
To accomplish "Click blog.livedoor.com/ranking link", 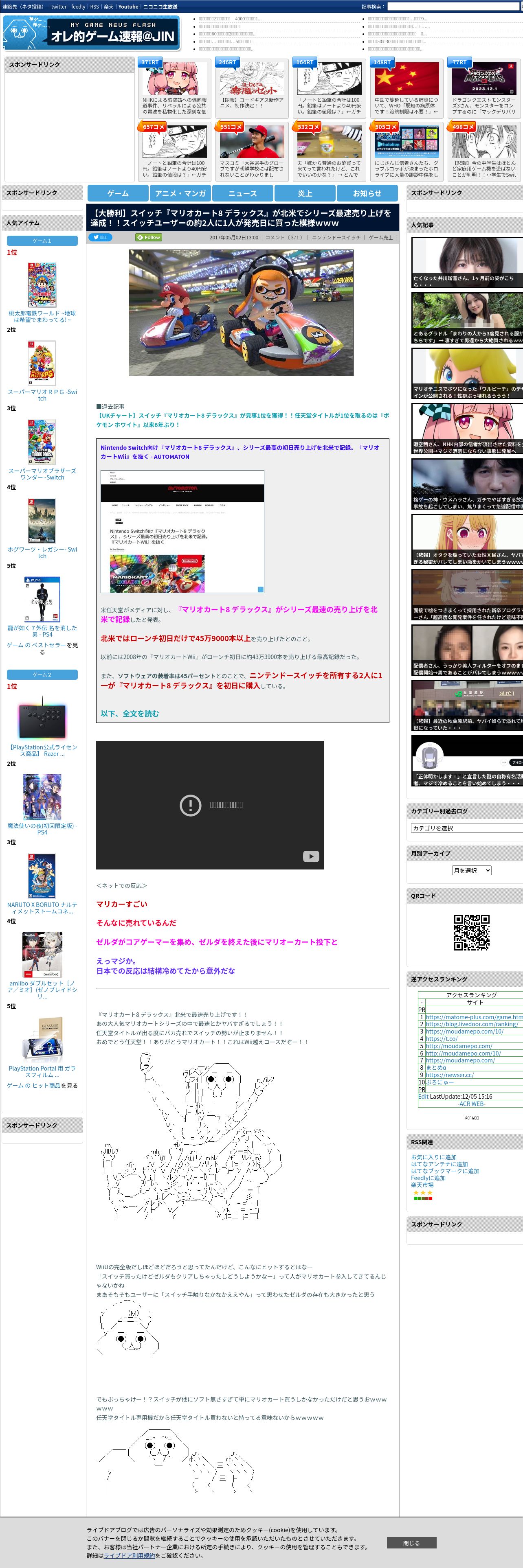I will [x=472, y=1024].
